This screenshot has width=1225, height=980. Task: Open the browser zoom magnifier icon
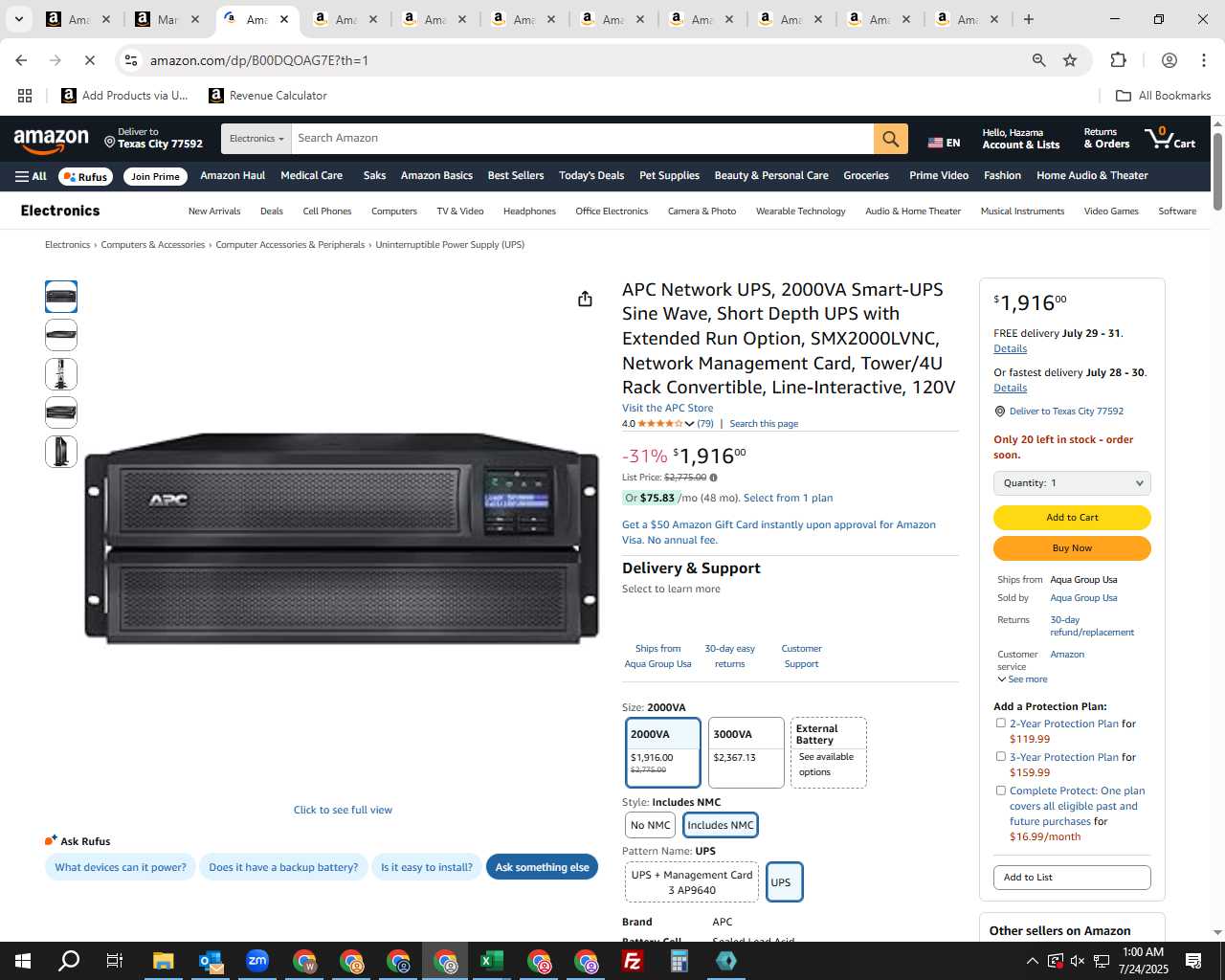(x=1038, y=60)
